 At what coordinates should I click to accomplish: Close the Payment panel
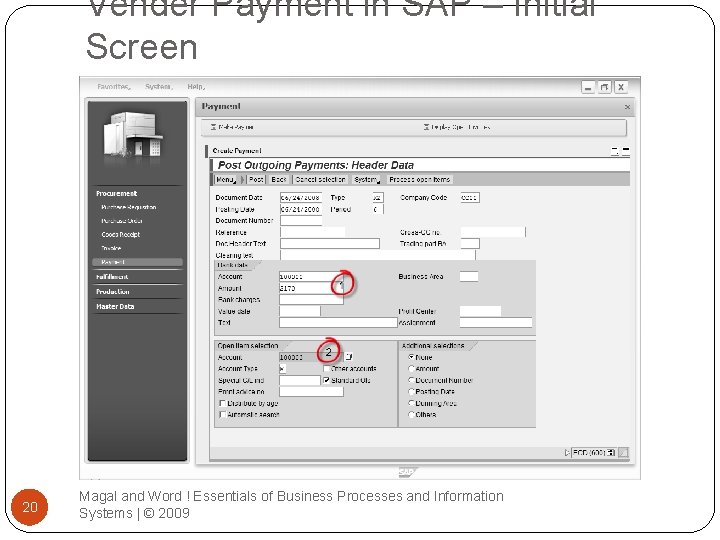(x=627, y=107)
